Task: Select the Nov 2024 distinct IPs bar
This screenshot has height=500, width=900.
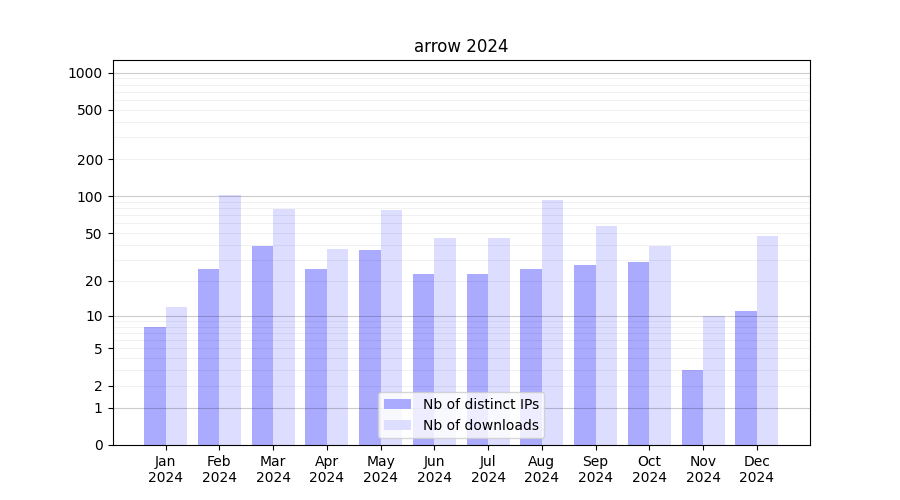Action: pos(692,407)
